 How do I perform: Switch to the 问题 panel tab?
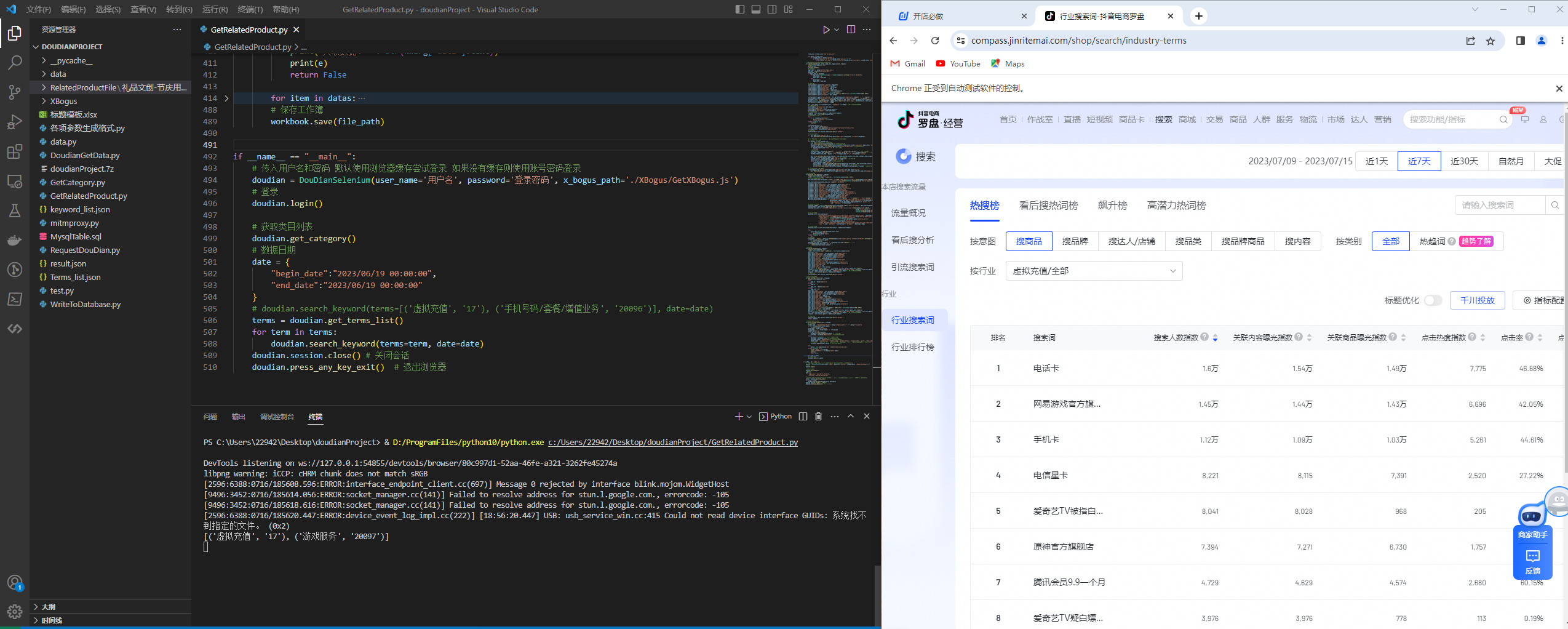[x=210, y=417]
